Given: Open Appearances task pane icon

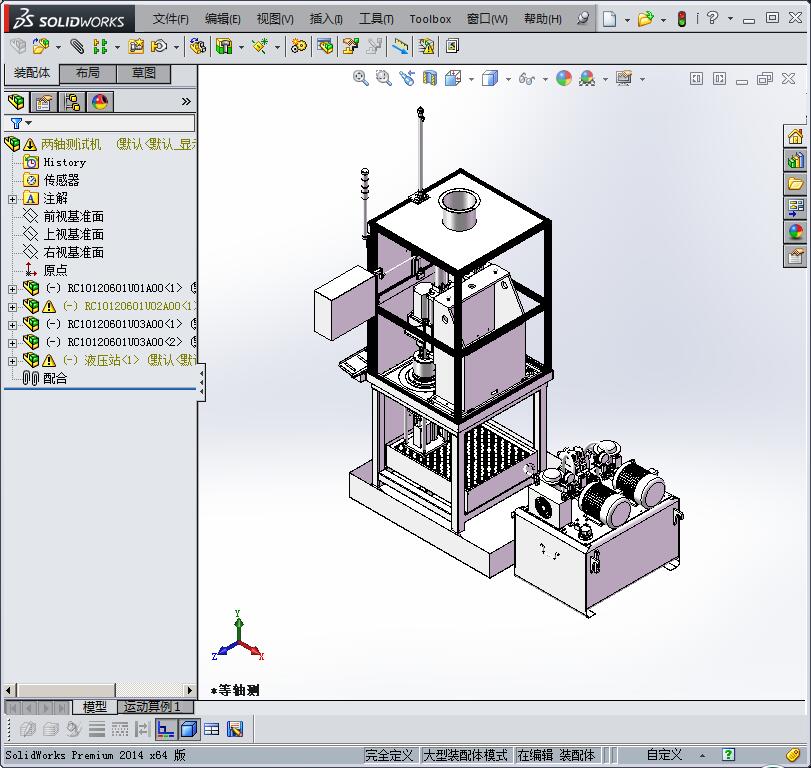Looking at the screenshot, I should click(795, 232).
